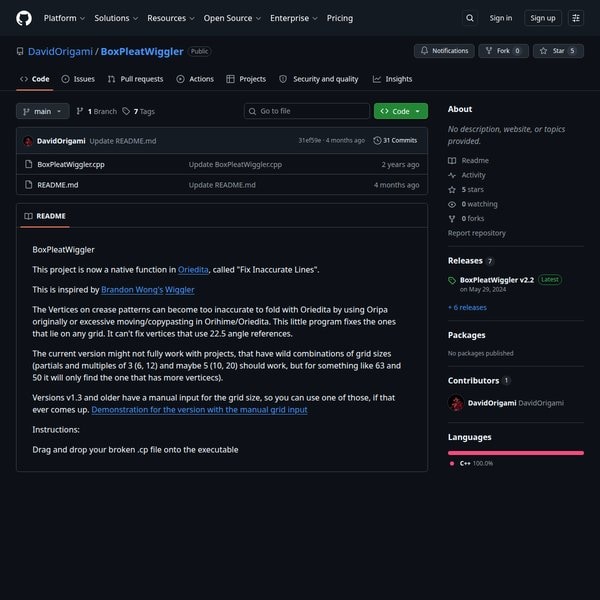View the 0 watching link

(473, 204)
